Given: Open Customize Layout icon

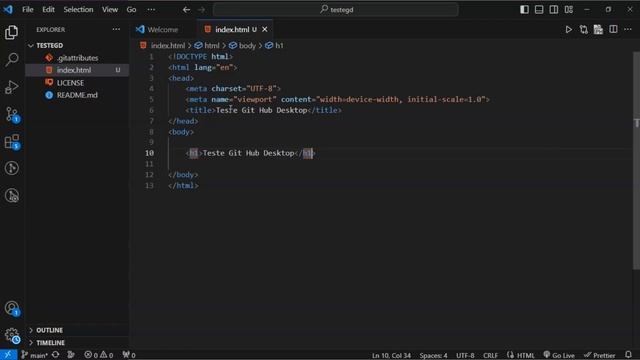Looking at the screenshot, I should (569, 9).
